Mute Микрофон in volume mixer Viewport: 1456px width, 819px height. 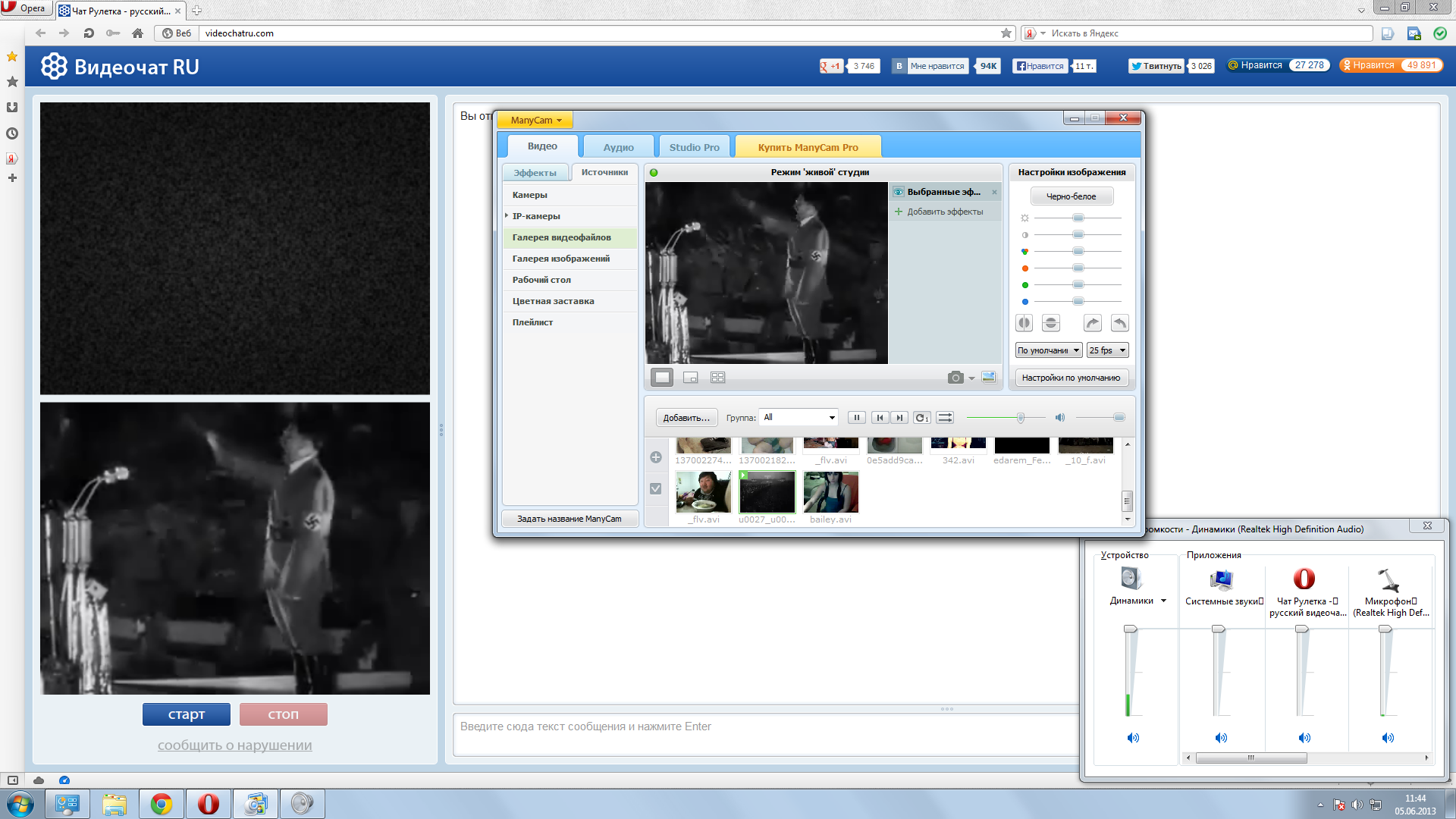(x=1388, y=738)
